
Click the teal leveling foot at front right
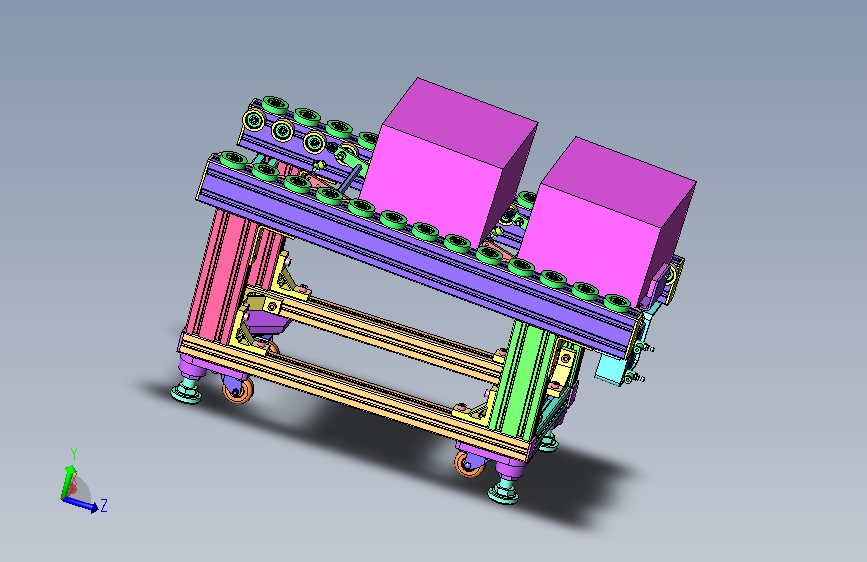coord(504,492)
